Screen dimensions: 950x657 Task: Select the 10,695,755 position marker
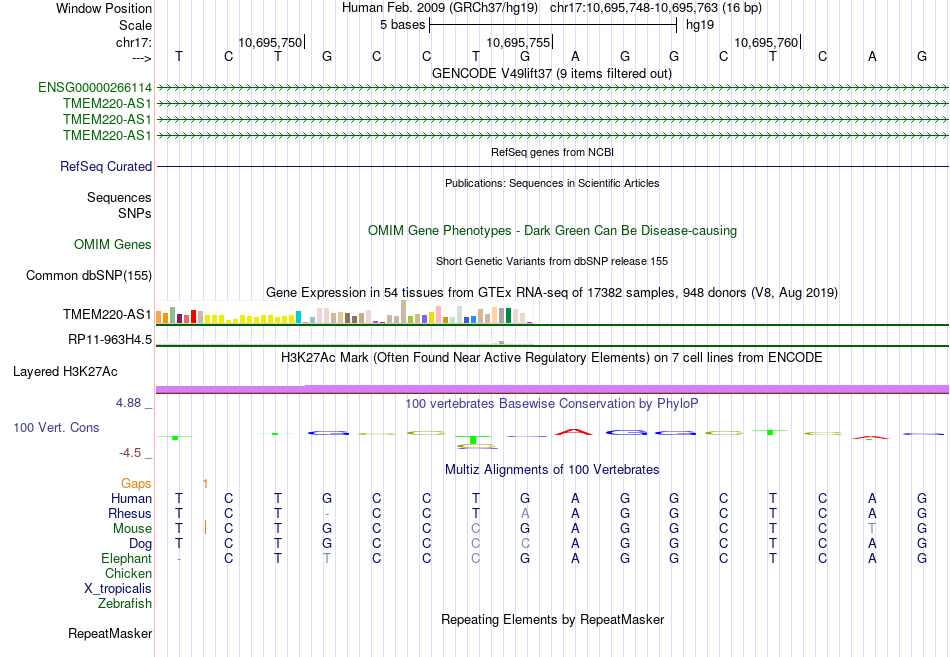click(519, 42)
